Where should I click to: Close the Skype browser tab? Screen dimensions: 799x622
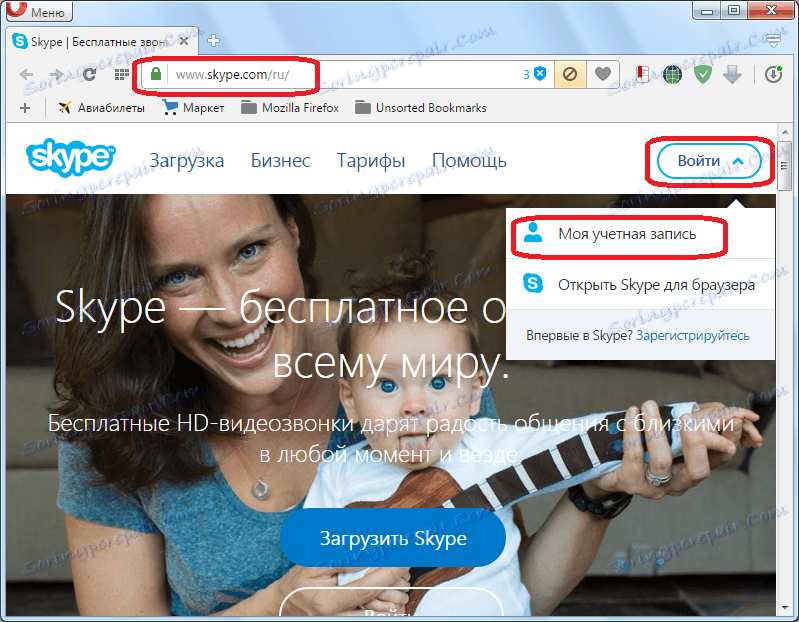(x=184, y=41)
